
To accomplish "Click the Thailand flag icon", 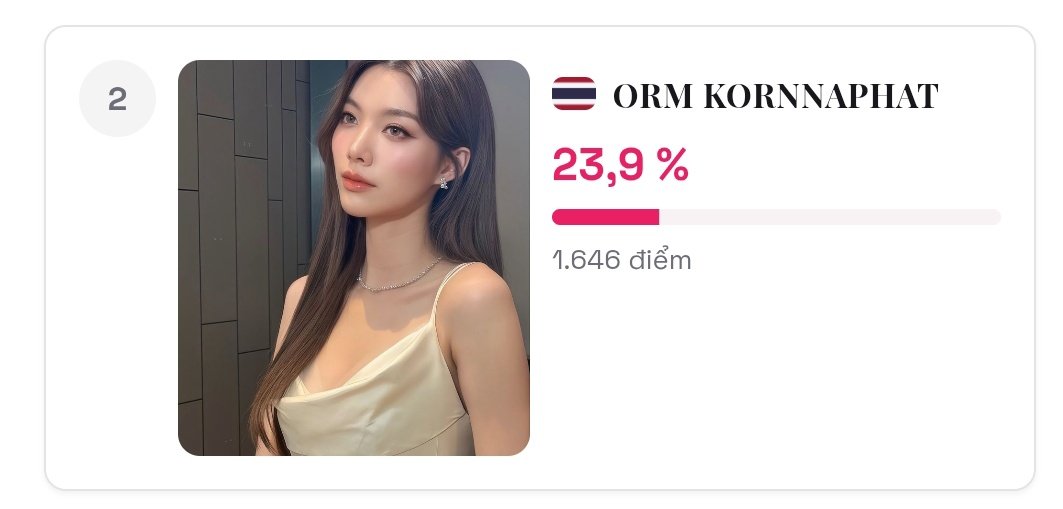I will coord(574,94).
